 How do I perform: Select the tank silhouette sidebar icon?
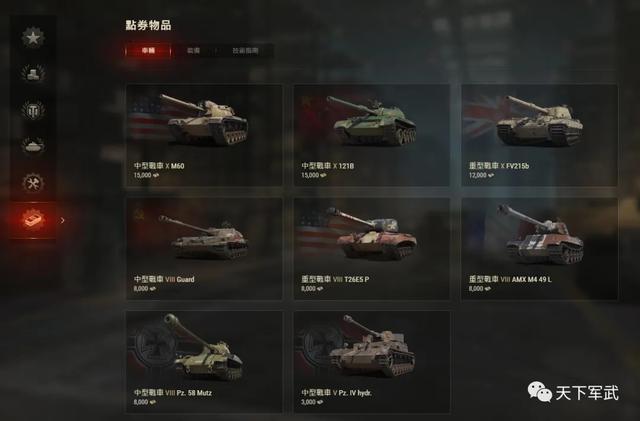tap(33, 146)
